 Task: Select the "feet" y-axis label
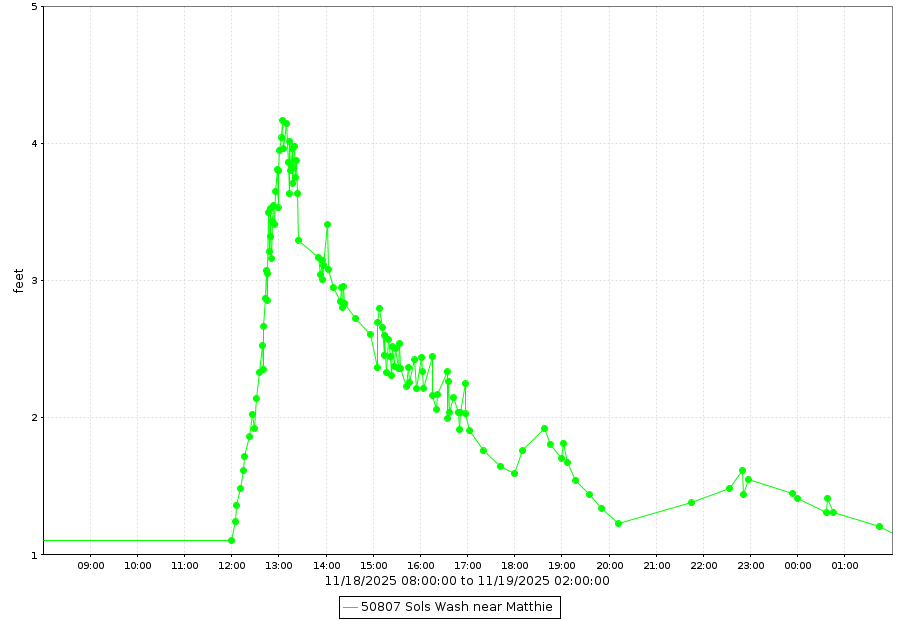tap(18, 279)
